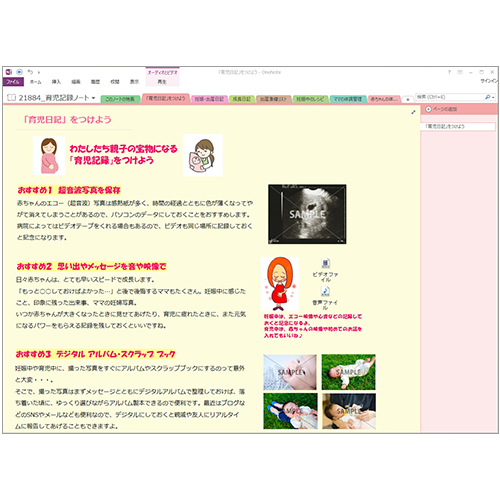The width and height of the screenshot is (500, 500).
Task: Click the Back navigation arrow icon
Action: (x=19, y=72)
